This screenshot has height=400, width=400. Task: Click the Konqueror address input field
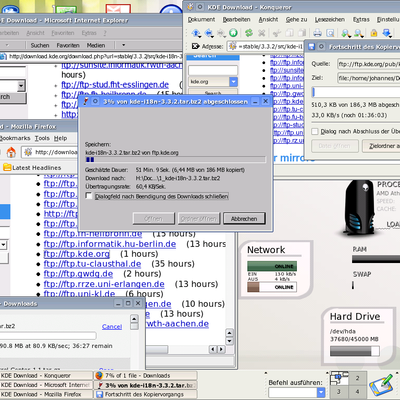click(266, 46)
